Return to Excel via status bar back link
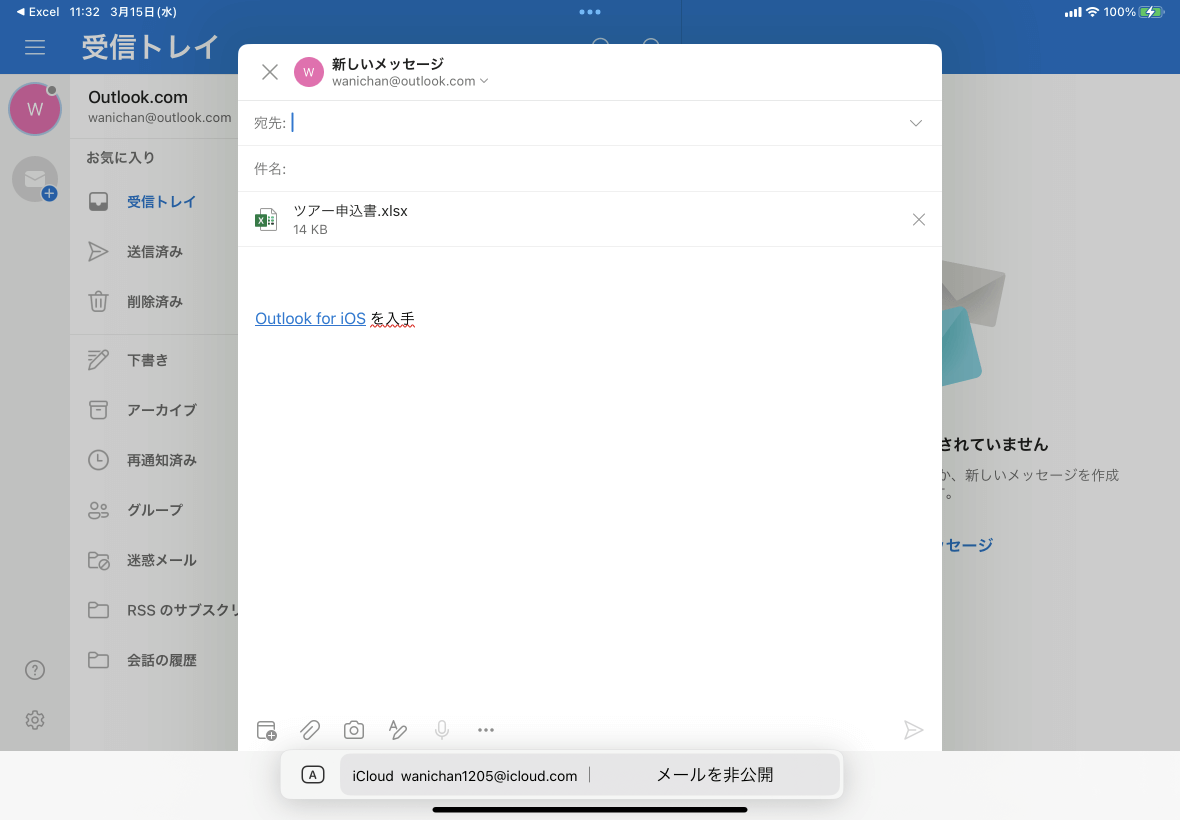This screenshot has width=1180, height=820. tap(38, 12)
